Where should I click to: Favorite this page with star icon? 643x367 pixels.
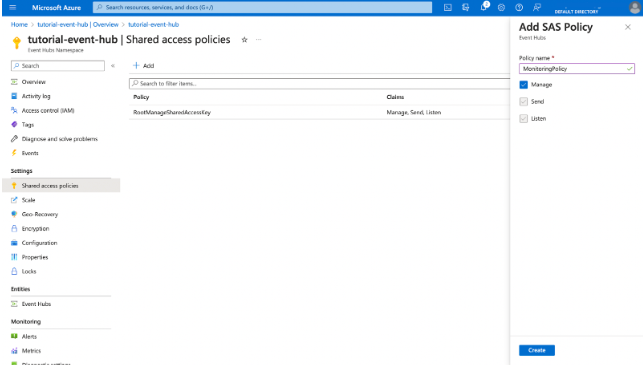[244, 40]
